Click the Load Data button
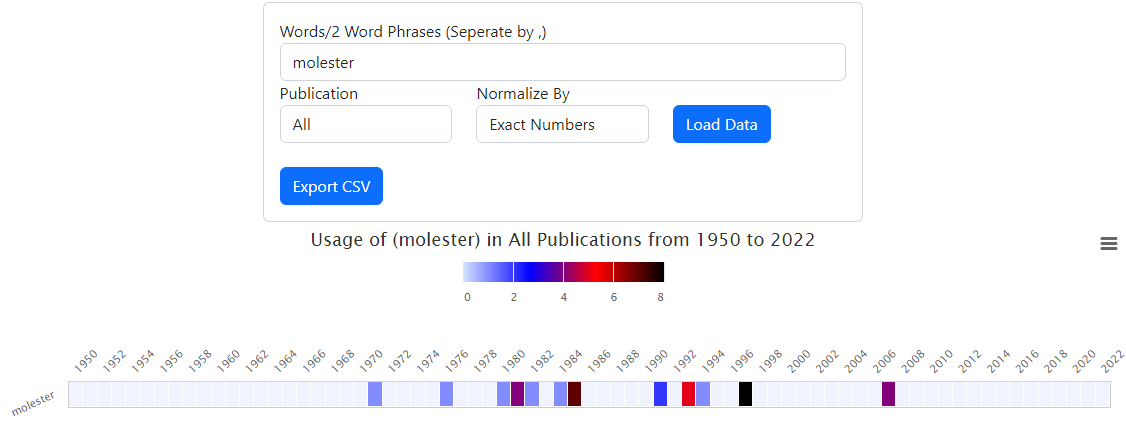Image resolution: width=1126 pixels, height=440 pixels. (722, 124)
